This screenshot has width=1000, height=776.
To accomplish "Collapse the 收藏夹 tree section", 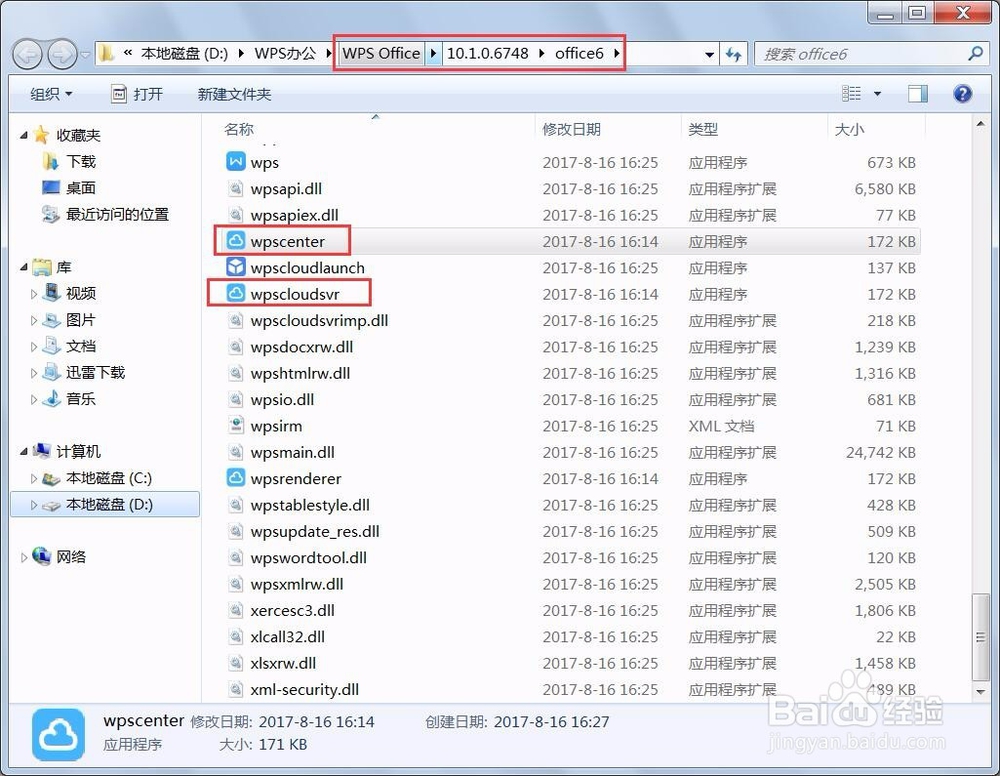I will (24, 135).
